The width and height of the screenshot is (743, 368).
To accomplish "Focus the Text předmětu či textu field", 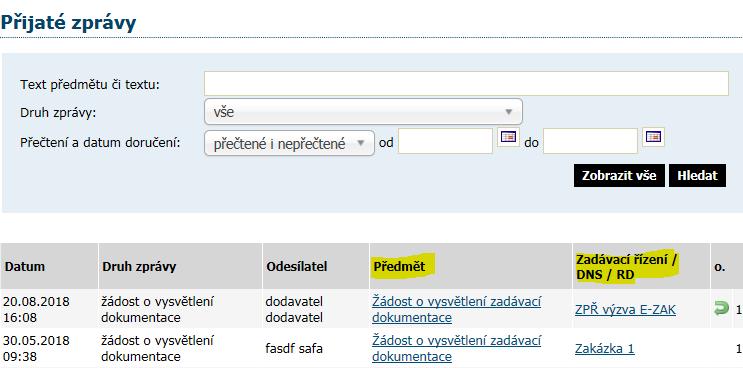I will coord(466,84).
